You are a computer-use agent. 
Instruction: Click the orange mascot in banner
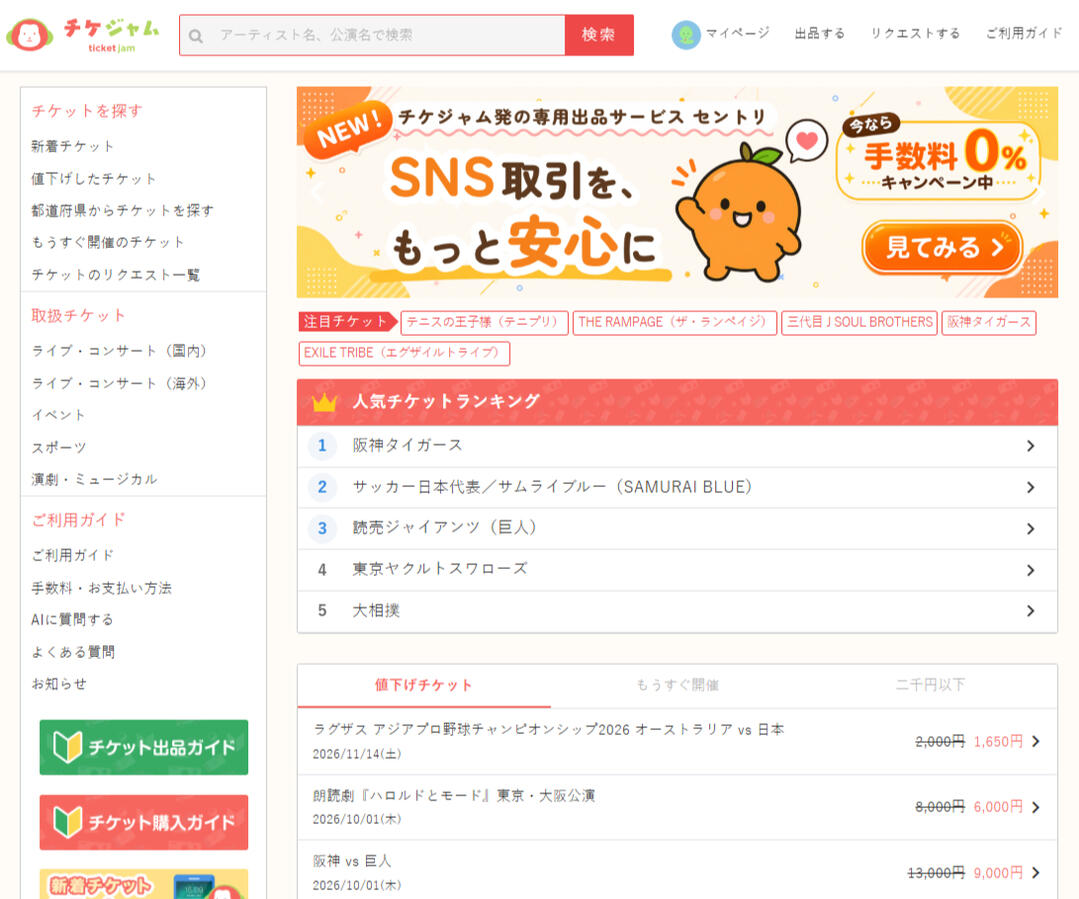click(740, 212)
